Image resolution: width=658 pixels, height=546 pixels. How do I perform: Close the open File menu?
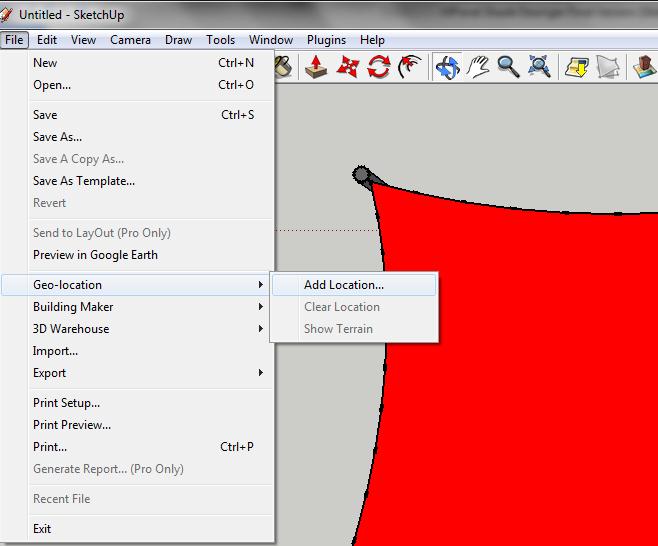tap(14, 40)
